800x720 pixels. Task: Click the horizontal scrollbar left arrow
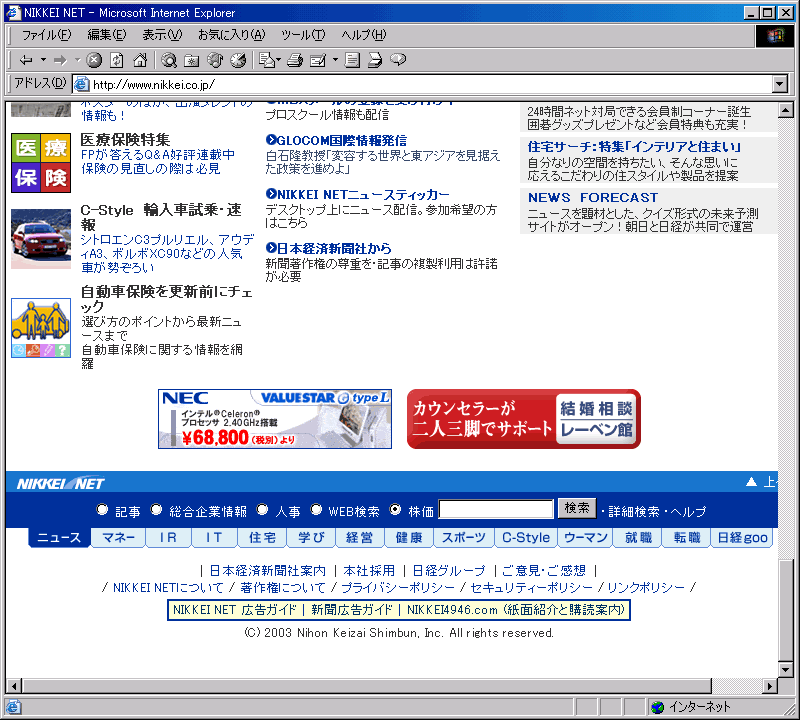pos(14,686)
